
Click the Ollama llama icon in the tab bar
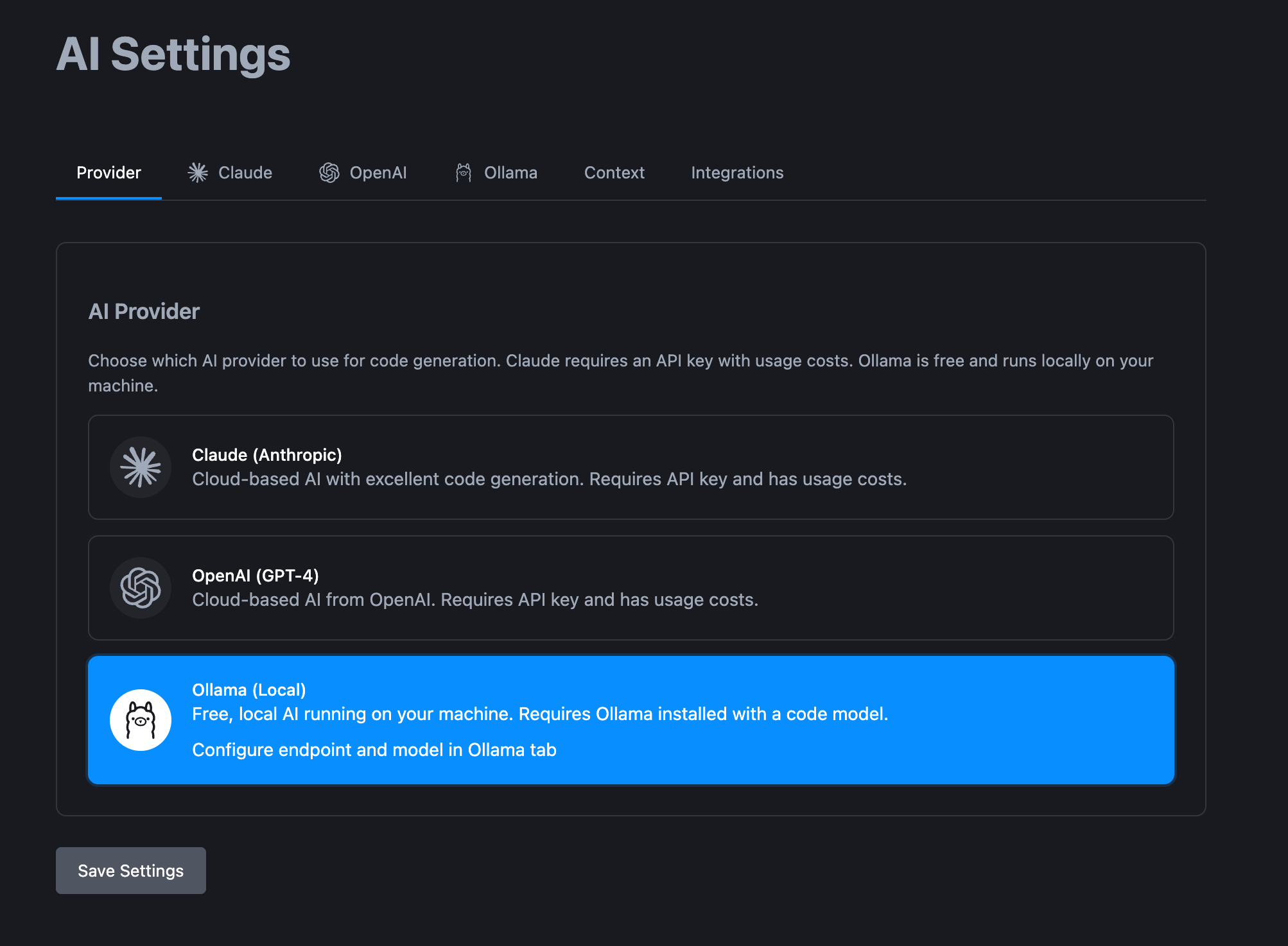[x=464, y=173]
